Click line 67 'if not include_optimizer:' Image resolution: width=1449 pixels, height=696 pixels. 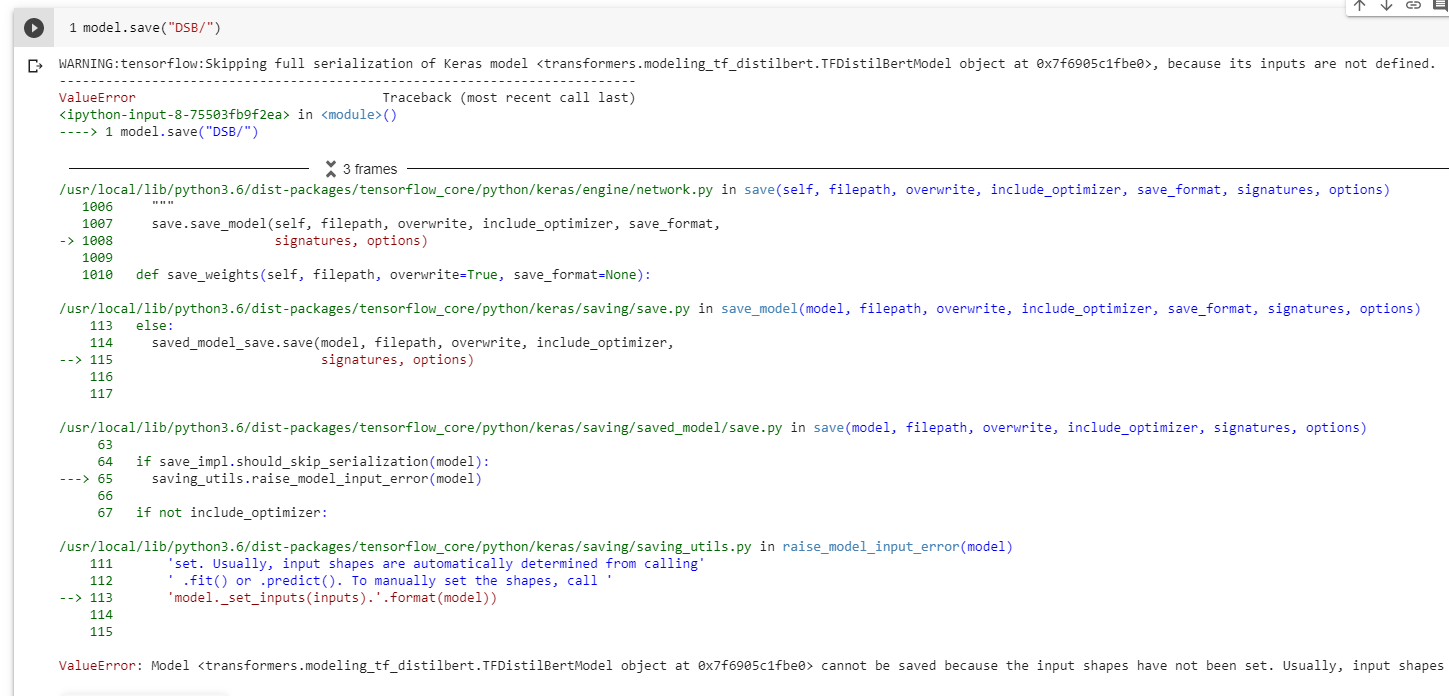tap(232, 513)
